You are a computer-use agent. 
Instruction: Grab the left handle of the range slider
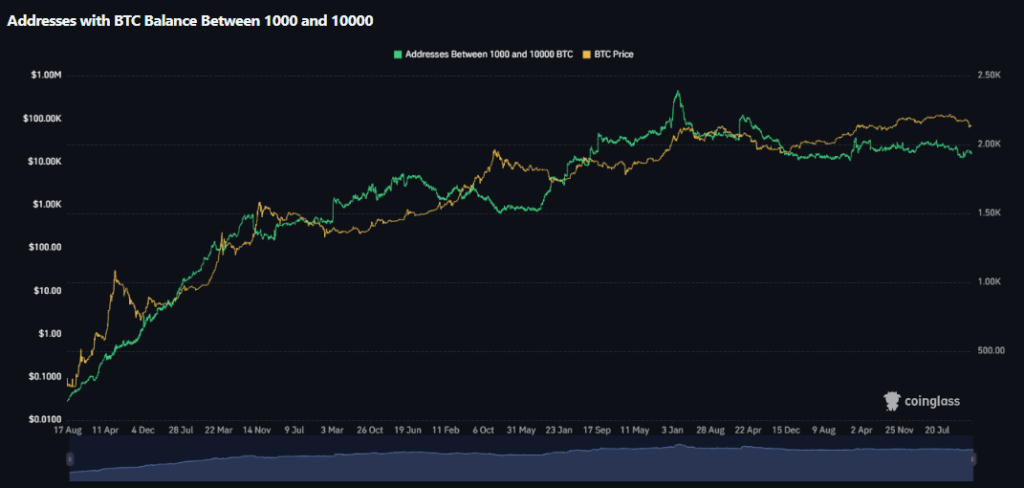(x=70, y=458)
